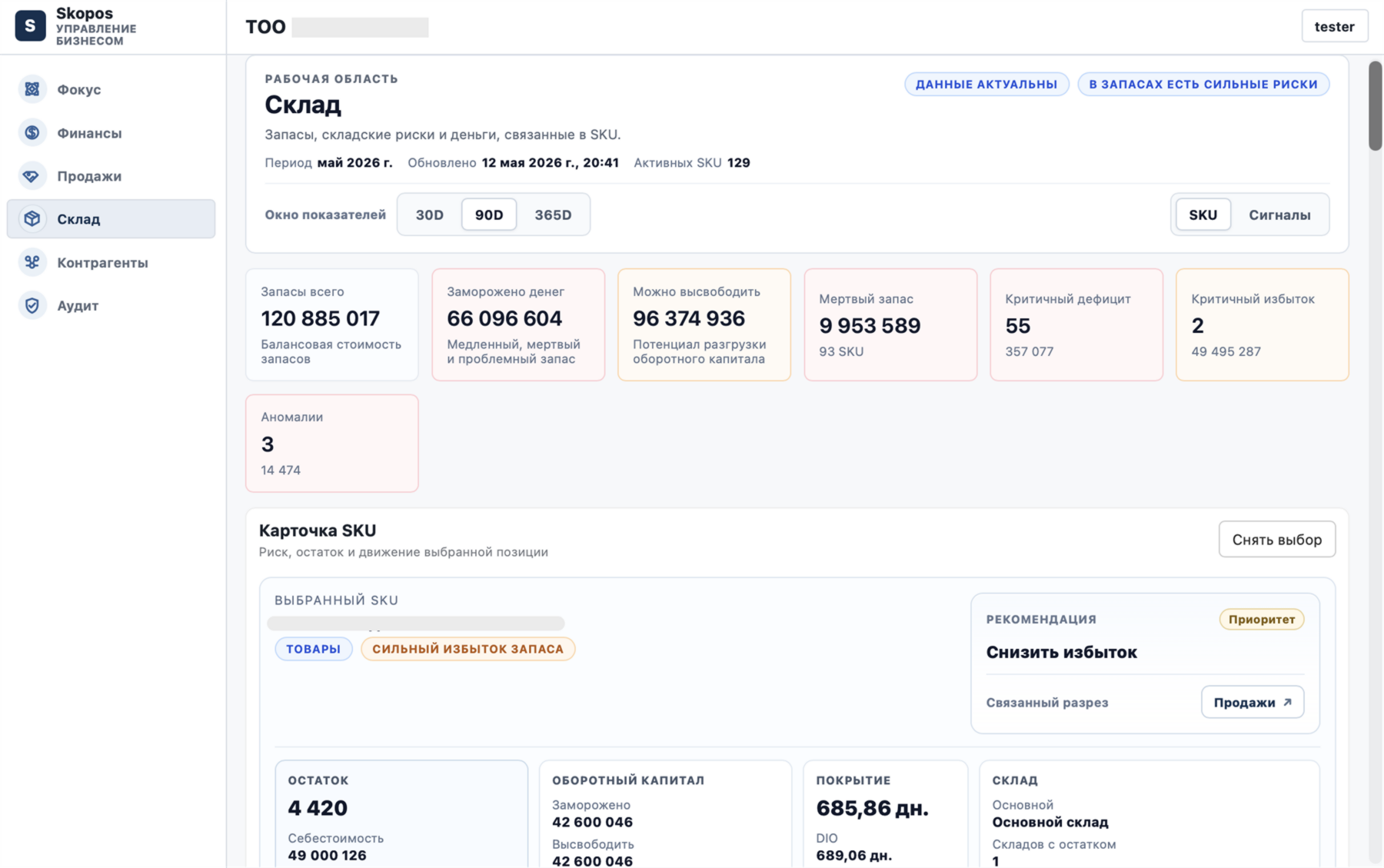This screenshot has height=868, width=1384.
Task: Click the Основной склад text
Action: click(1050, 822)
